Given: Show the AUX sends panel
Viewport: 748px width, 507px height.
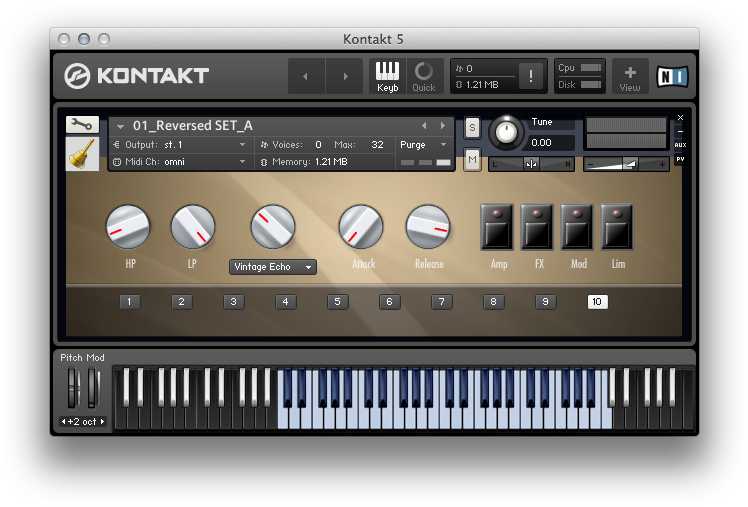Looking at the screenshot, I should click(680, 145).
